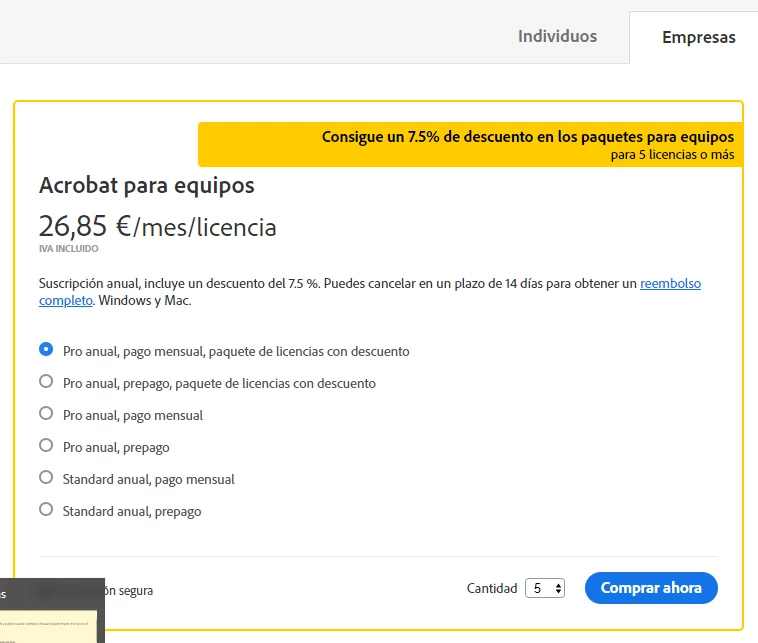Click the 'para 5 licencias o más' text
Image resolution: width=758 pixels, height=643 pixels.
click(x=672, y=155)
